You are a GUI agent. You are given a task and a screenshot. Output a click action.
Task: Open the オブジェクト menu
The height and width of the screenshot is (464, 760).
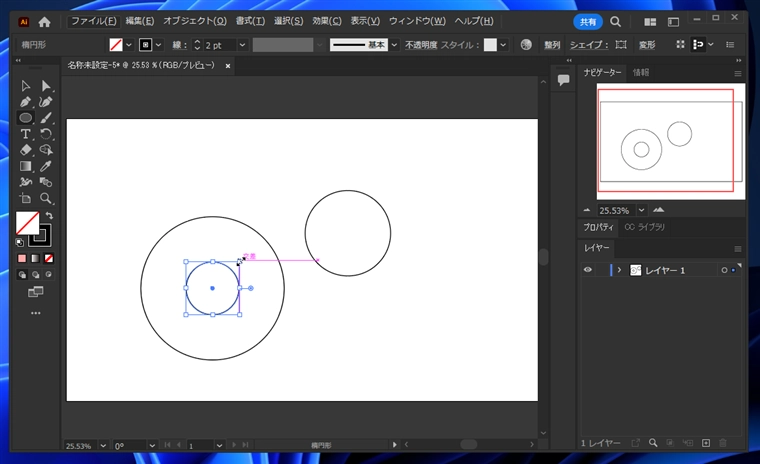195,21
